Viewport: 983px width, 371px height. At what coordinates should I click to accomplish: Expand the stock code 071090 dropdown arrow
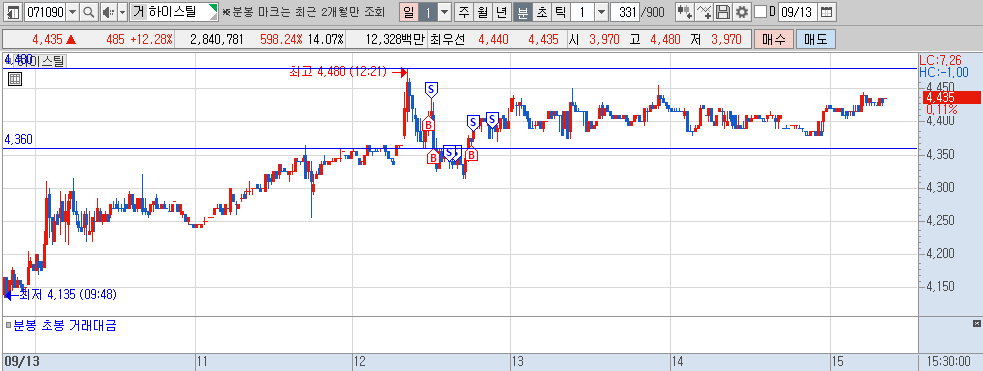click(72, 11)
